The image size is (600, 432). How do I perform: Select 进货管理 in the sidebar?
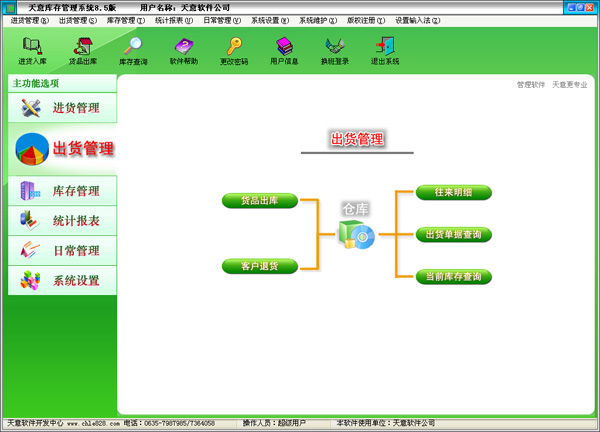pyautogui.click(x=62, y=108)
